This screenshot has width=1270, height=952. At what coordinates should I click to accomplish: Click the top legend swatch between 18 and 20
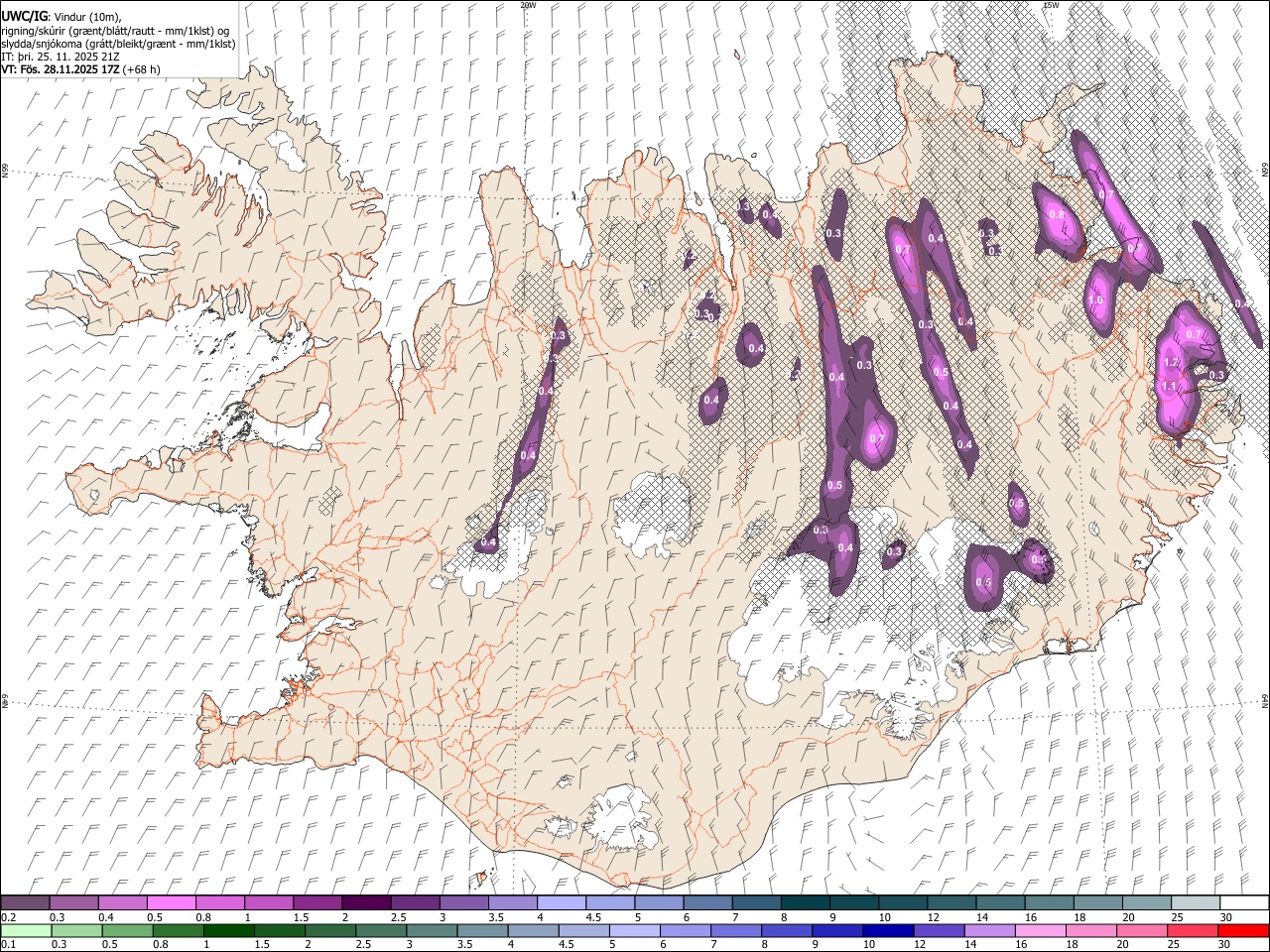point(1097,902)
